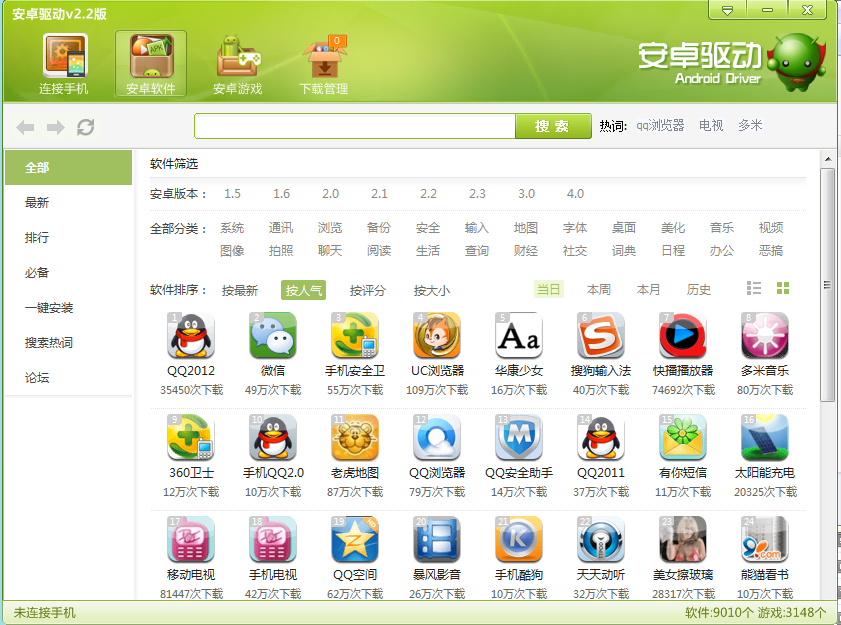Viewport: 841px width, 625px height.
Task: Filter by Android version 4.0
Action: coord(576,194)
